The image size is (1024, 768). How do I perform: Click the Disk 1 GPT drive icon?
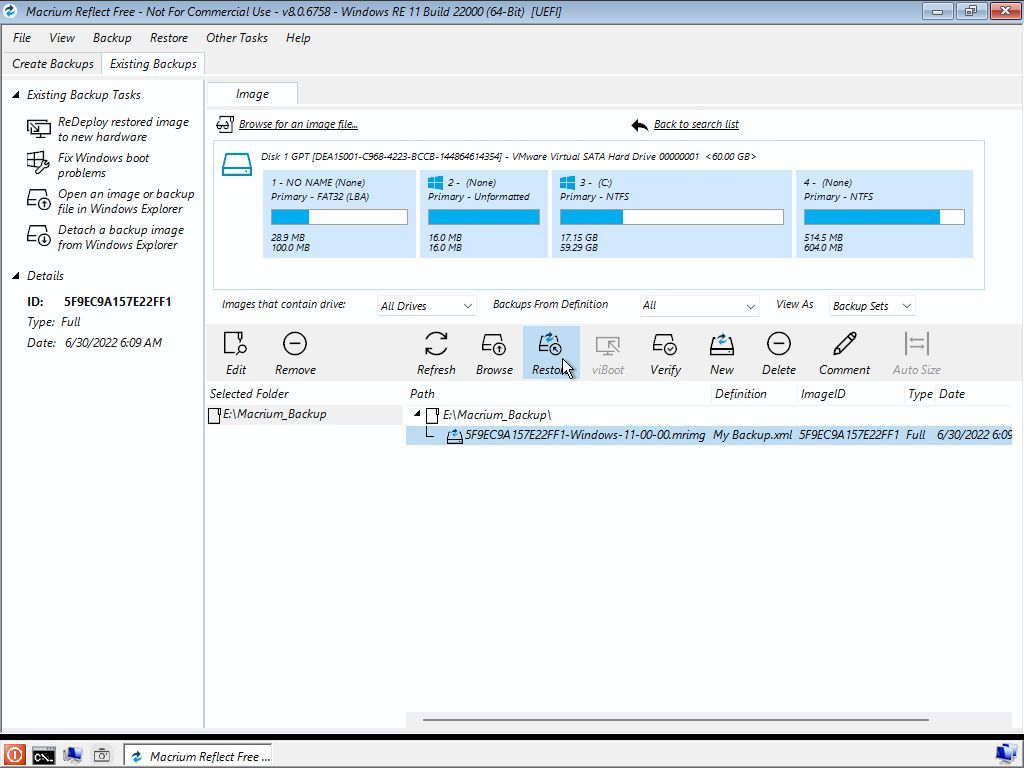pos(236,165)
